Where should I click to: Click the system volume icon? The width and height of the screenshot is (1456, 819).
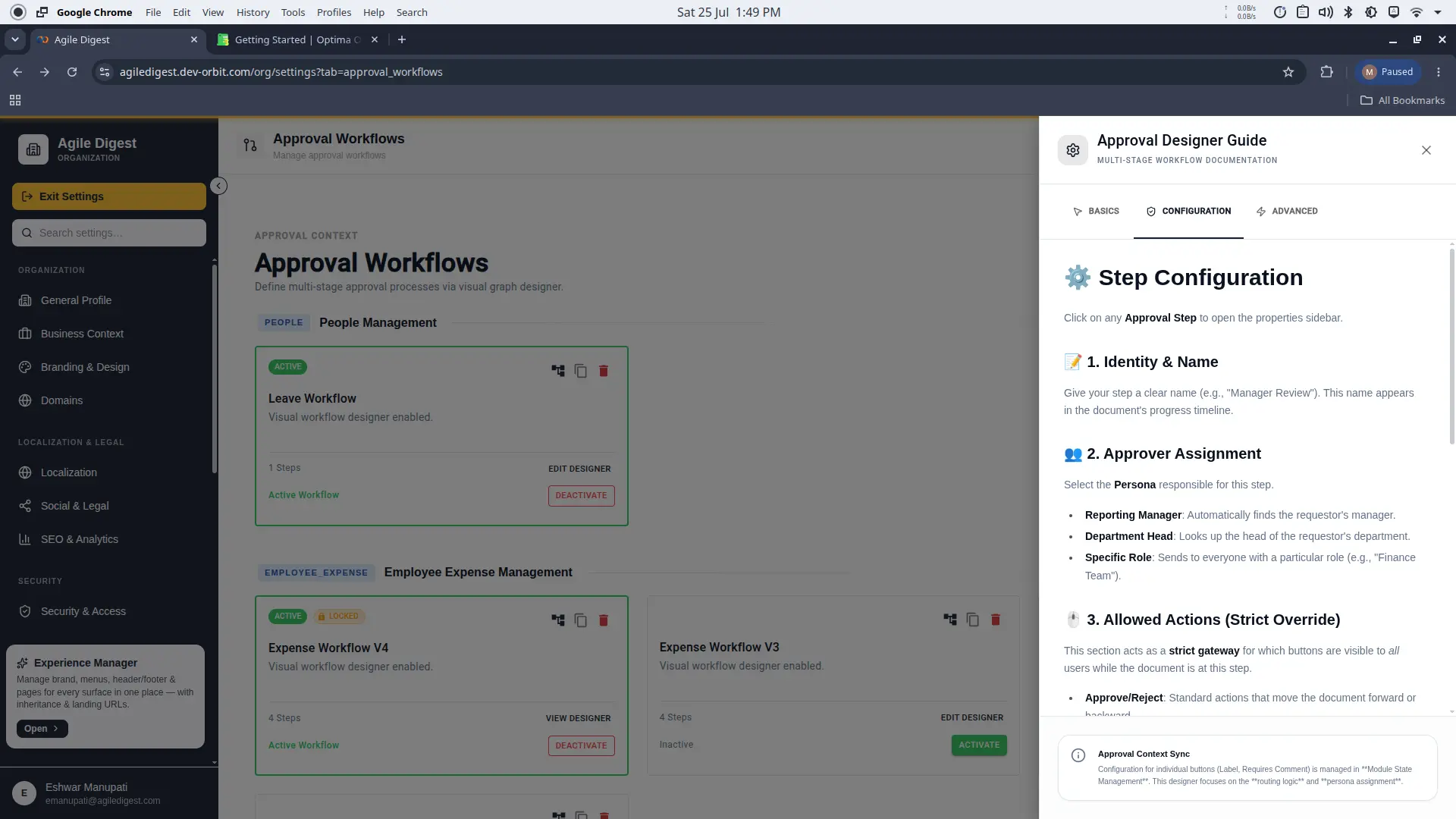click(1326, 12)
